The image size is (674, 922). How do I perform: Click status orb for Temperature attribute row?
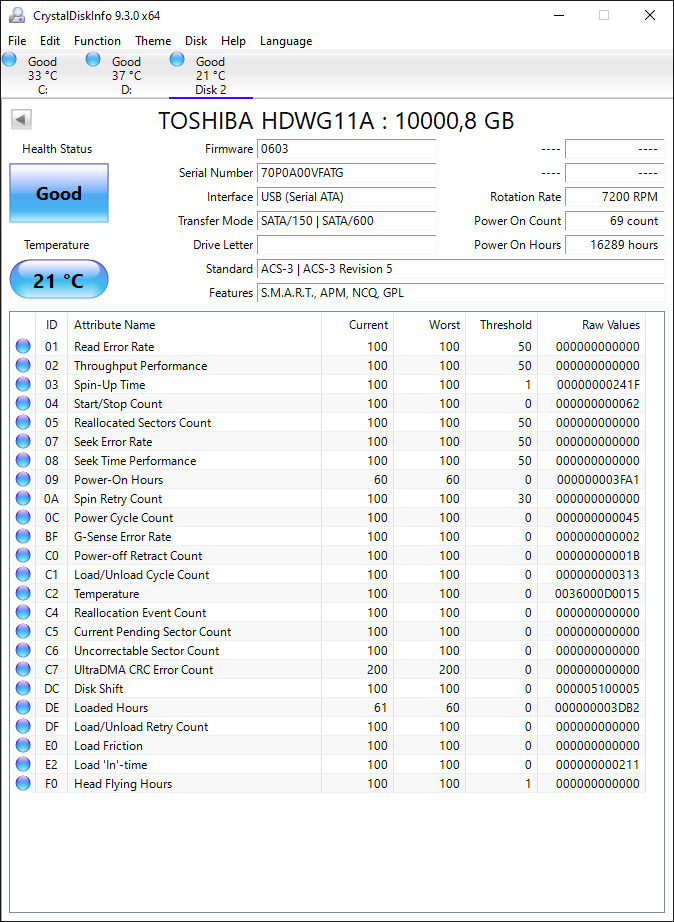(23, 593)
